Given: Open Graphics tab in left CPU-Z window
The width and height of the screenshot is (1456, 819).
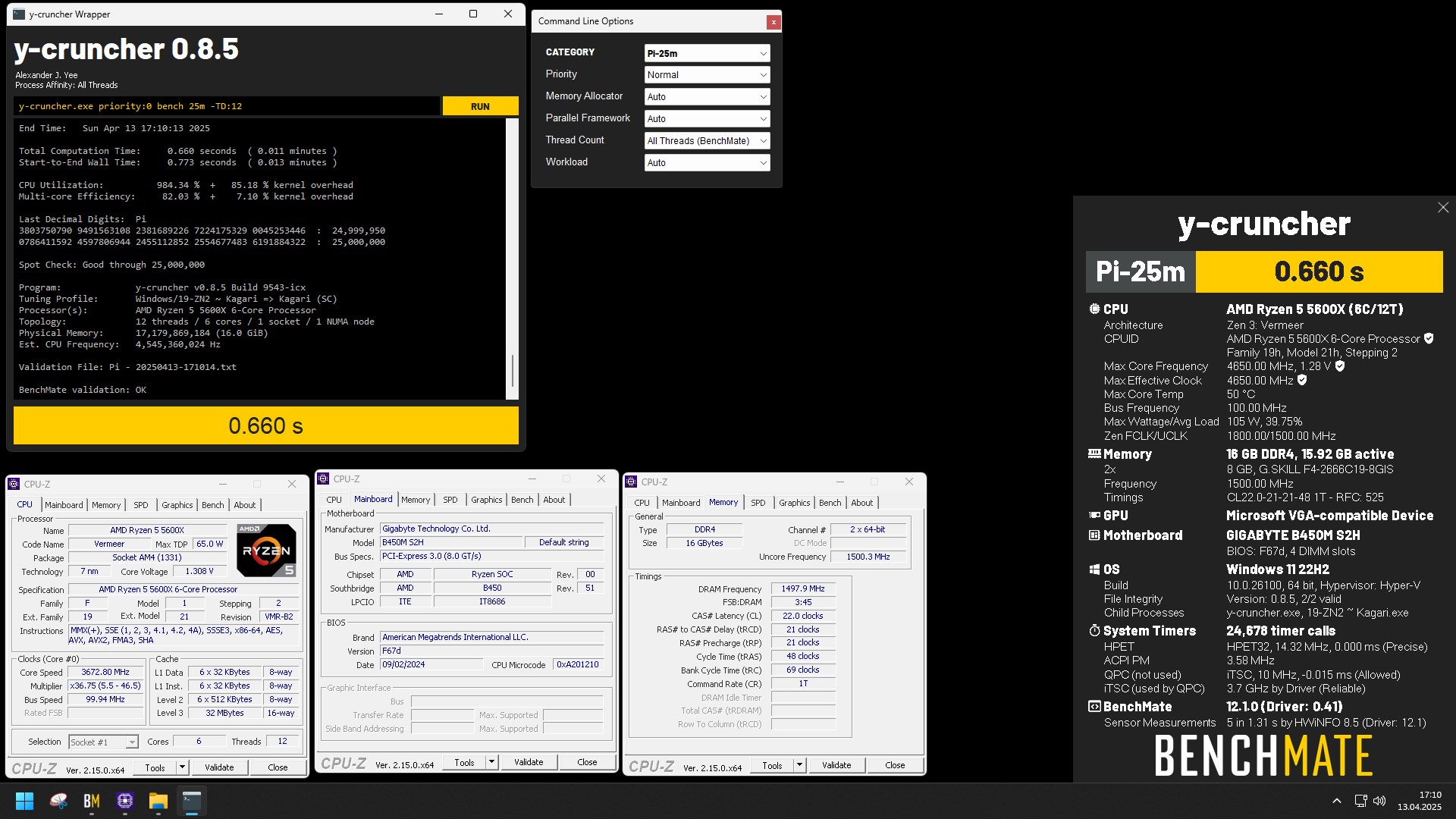Looking at the screenshot, I should [x=177, y=505].
